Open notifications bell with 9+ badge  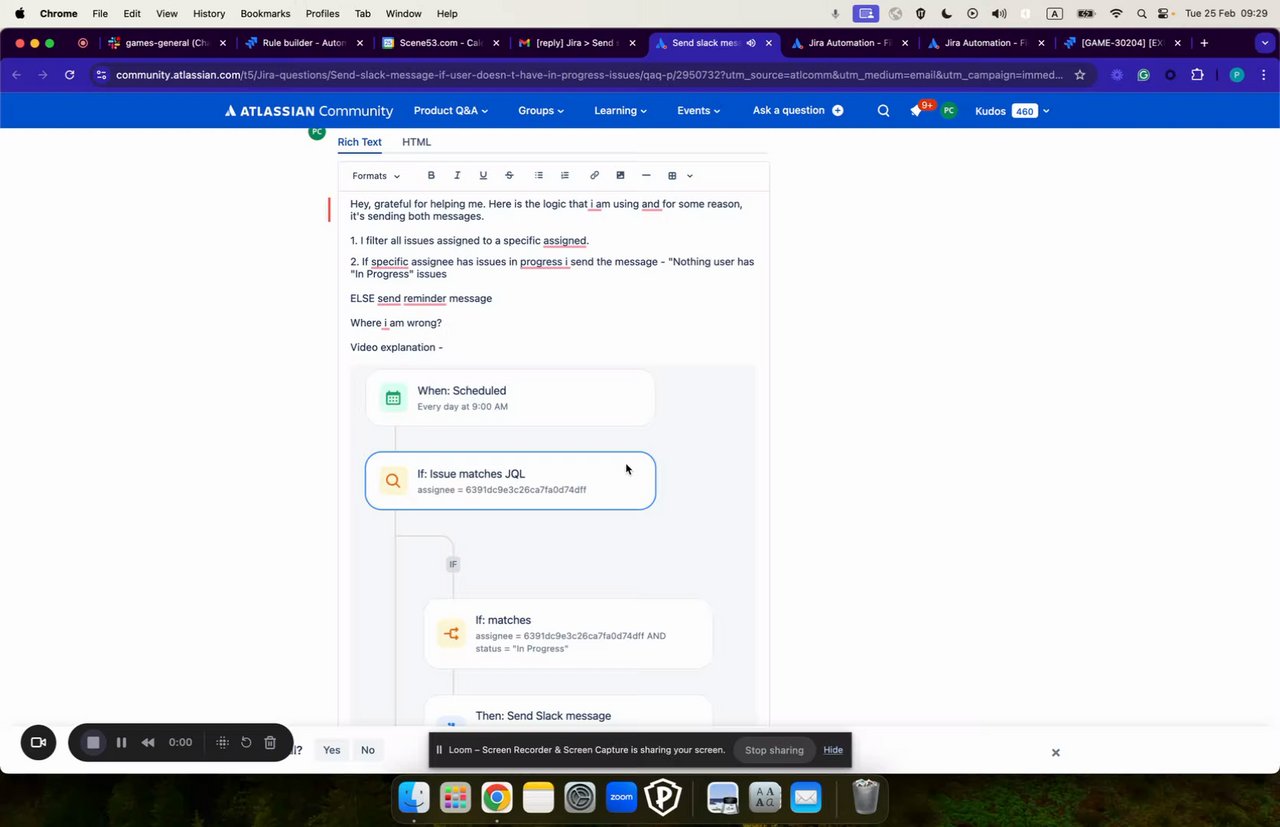(x=917, y=110)
